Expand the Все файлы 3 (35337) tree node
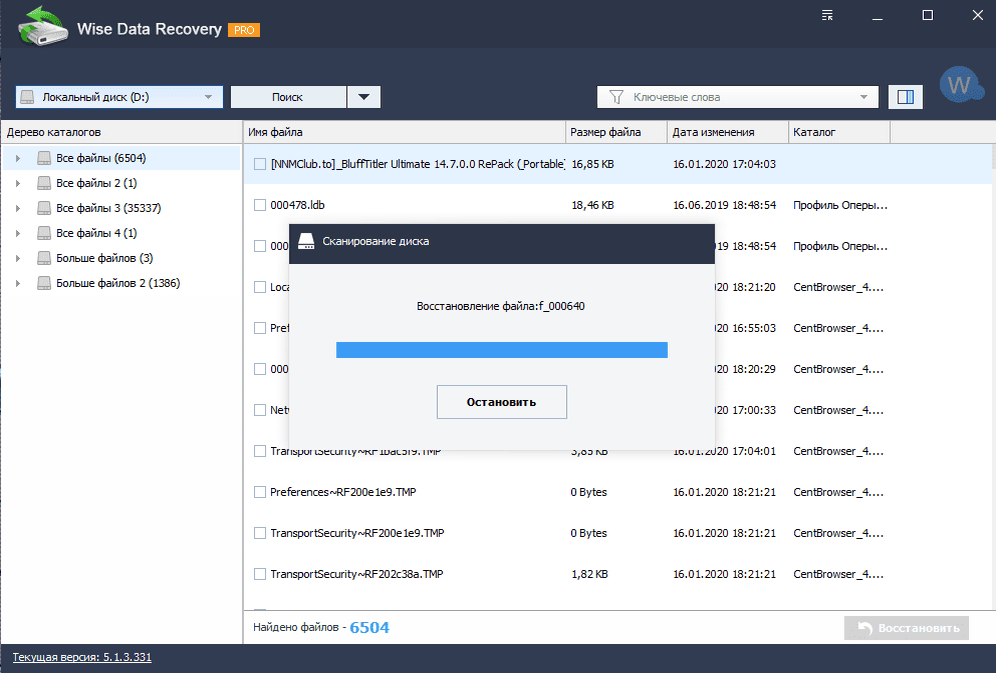This screenshot has width=996, height=673. coord(18,208)
